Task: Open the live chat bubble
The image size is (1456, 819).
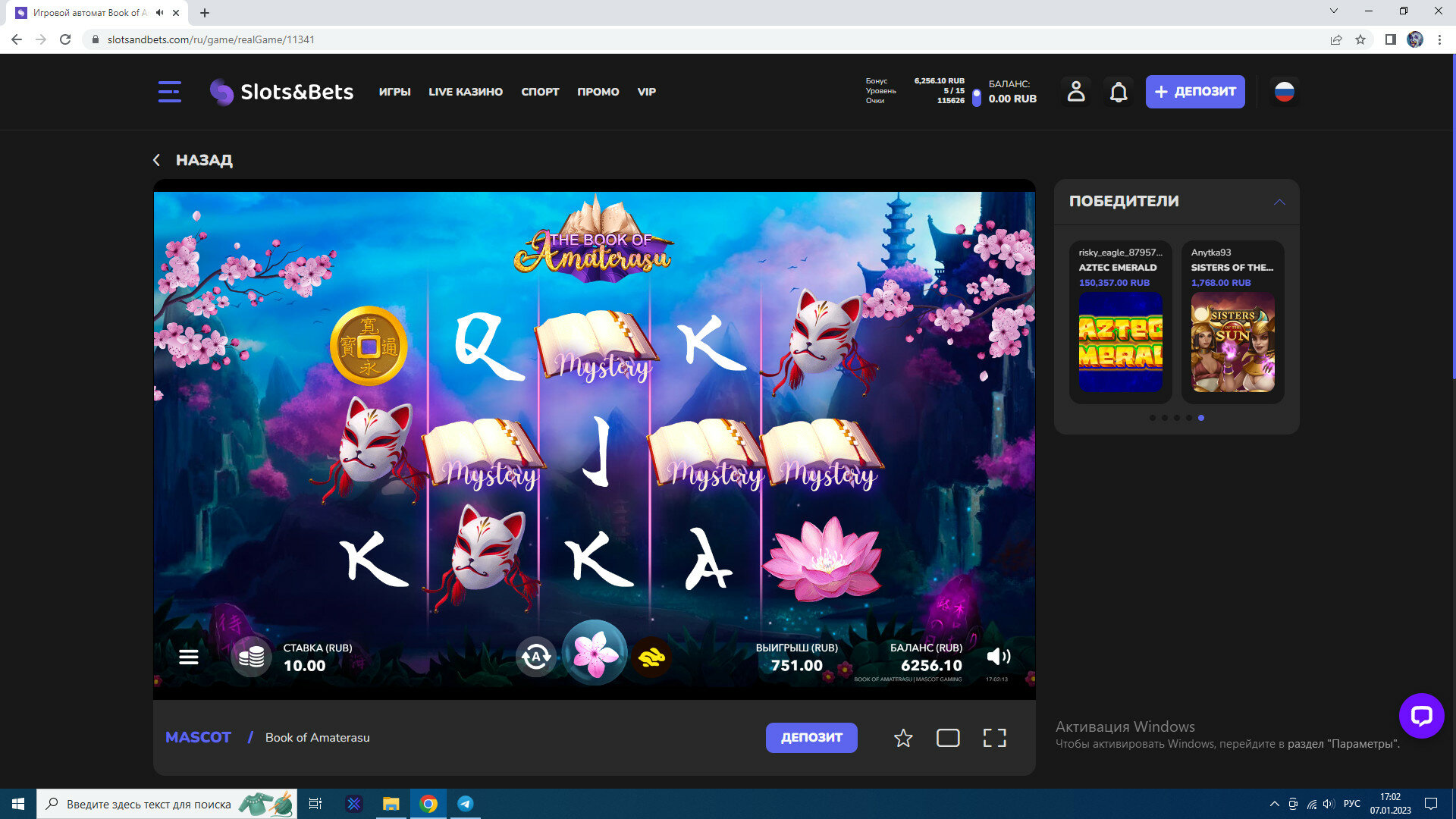Action: [1421, 715]
